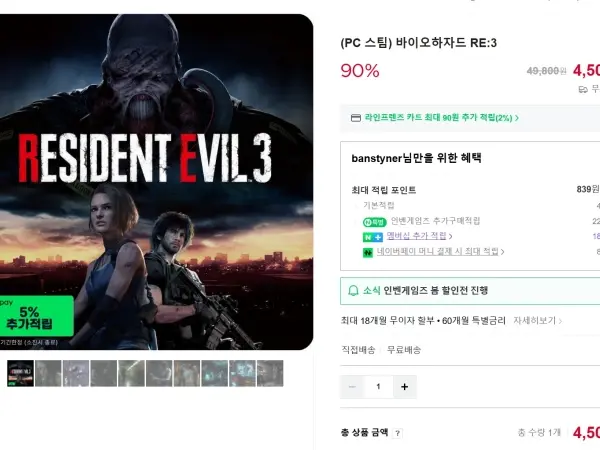Viewport: 600px width, 450px height.
Task: Click the green 특별 badge icon
Action: [x=374, y=222]
